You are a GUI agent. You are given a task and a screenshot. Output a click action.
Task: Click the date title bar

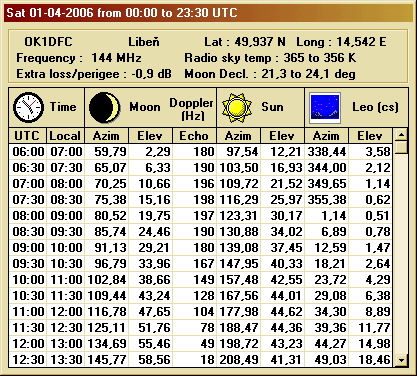coord(208,13)
